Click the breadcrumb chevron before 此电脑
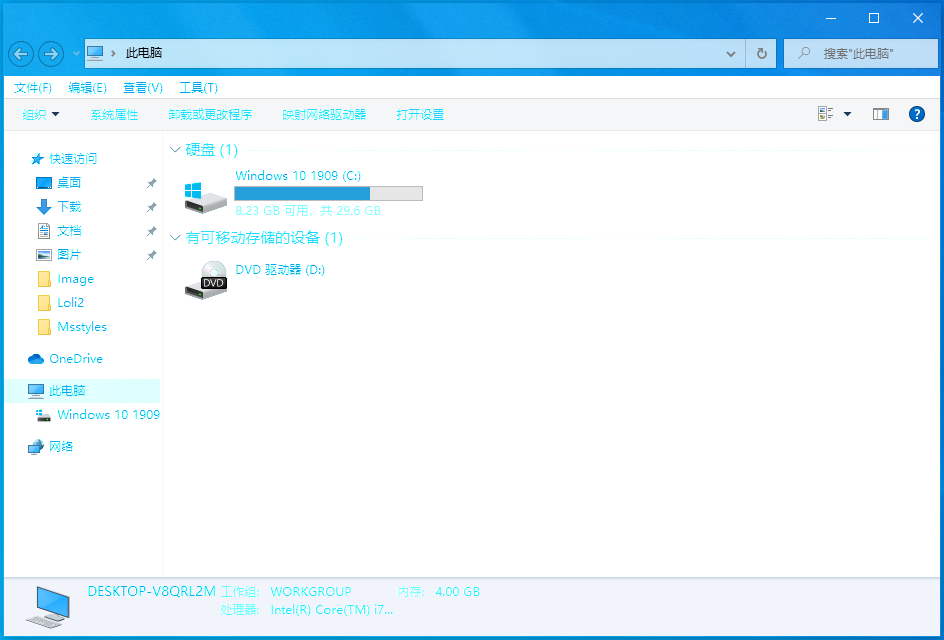 point(113,53)
